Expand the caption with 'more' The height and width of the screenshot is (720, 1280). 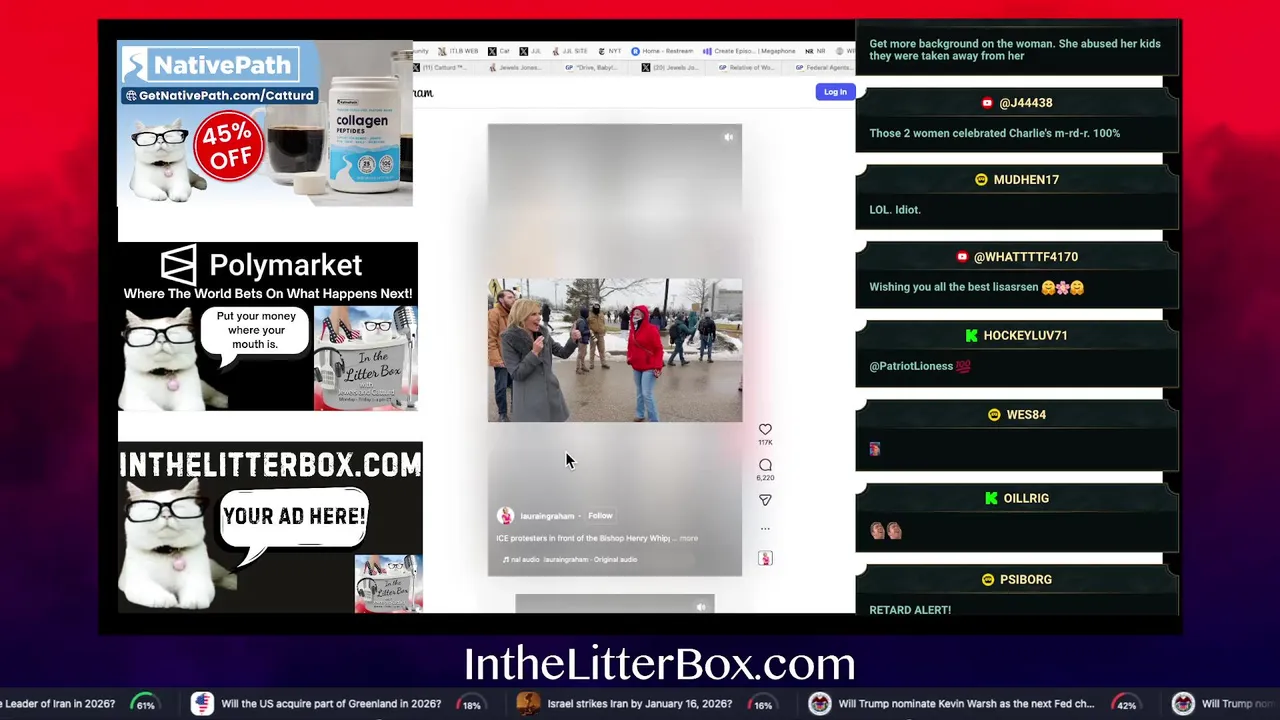[689, 538]
